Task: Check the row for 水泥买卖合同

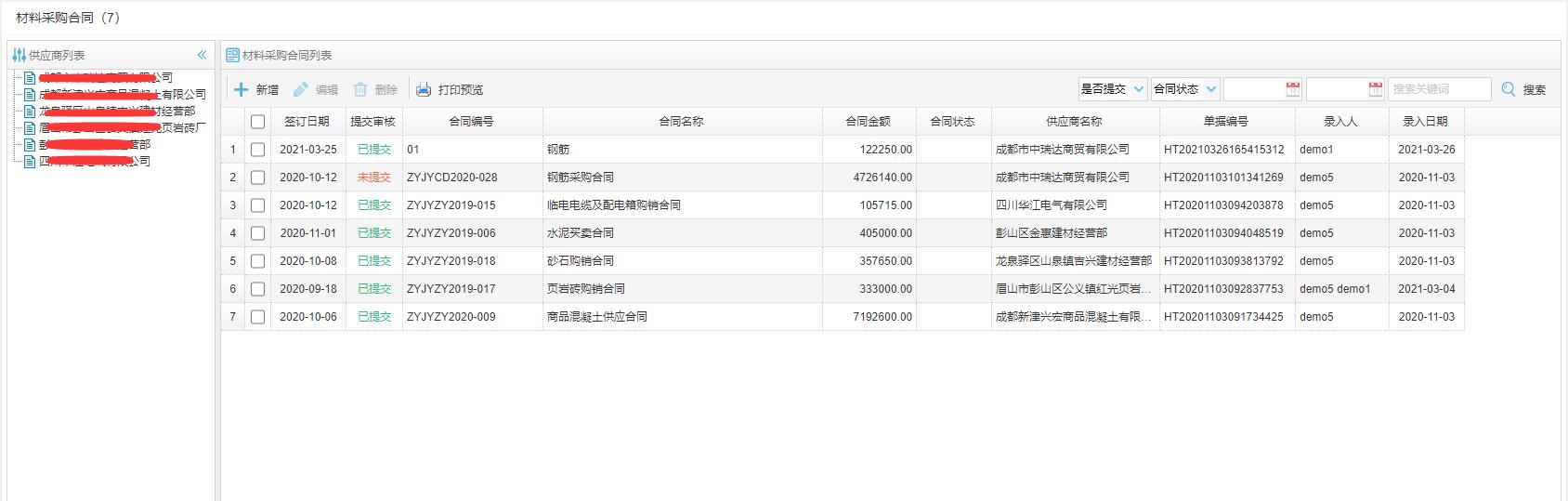Action: [x=257, y=233]
